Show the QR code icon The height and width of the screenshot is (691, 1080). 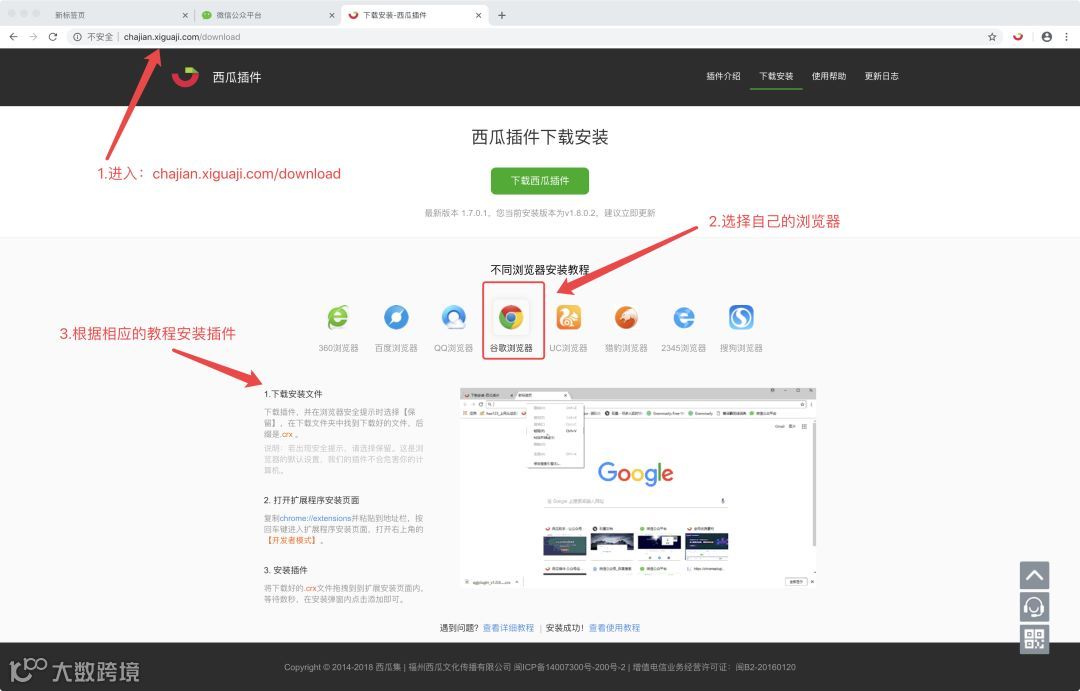1034,639
